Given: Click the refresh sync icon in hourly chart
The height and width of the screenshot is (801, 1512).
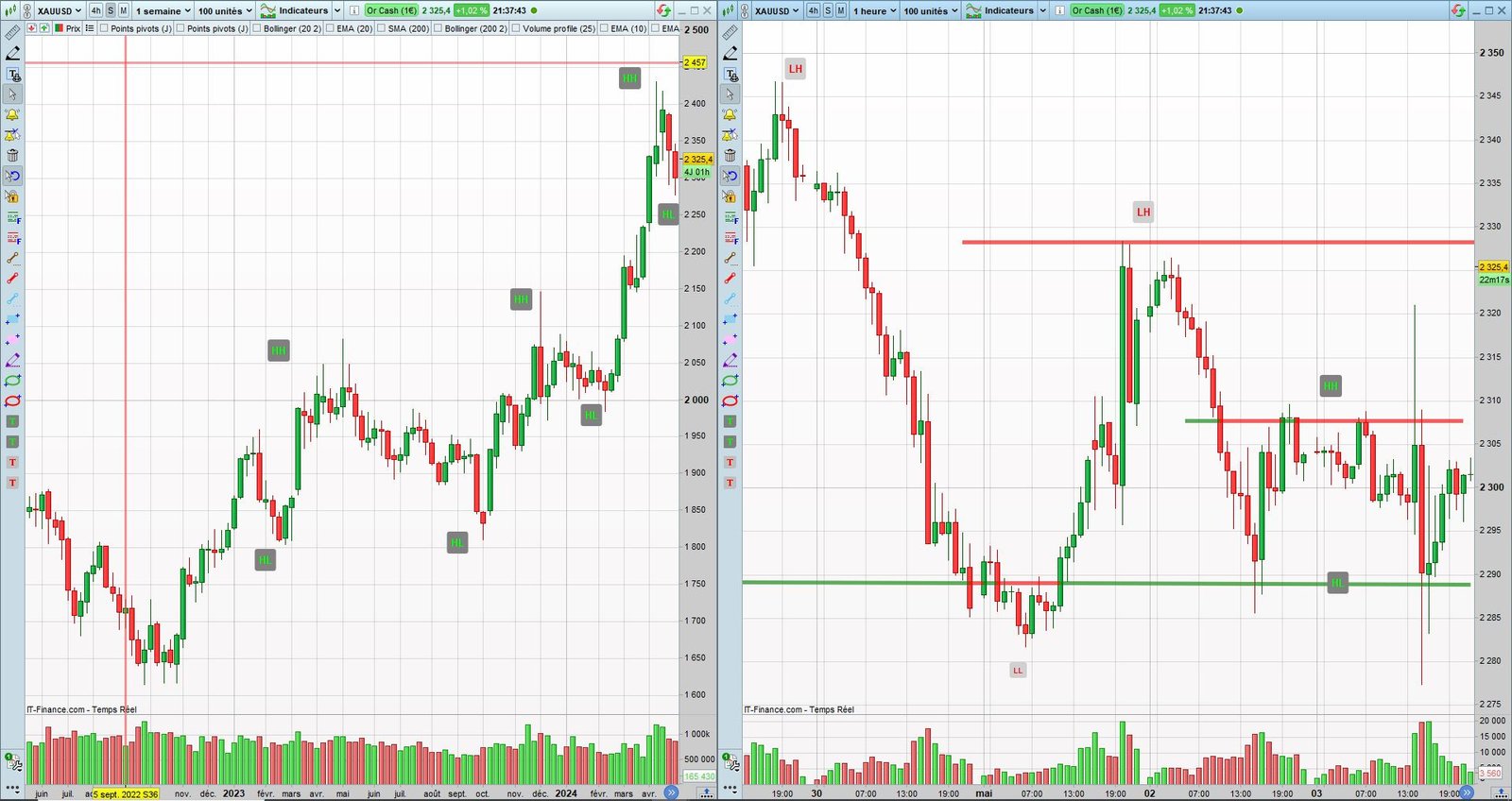Looking at the screenshot, I should coord(1458,10).
